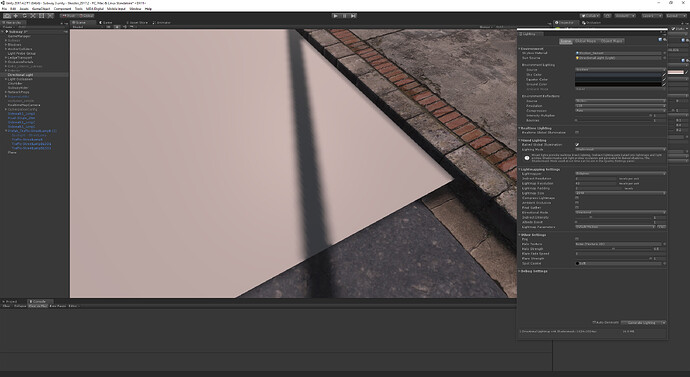690x377 pixels.
Task: Open the Lightmap Size dropdown
Action: pyautogui.click(x=620, y=193)
